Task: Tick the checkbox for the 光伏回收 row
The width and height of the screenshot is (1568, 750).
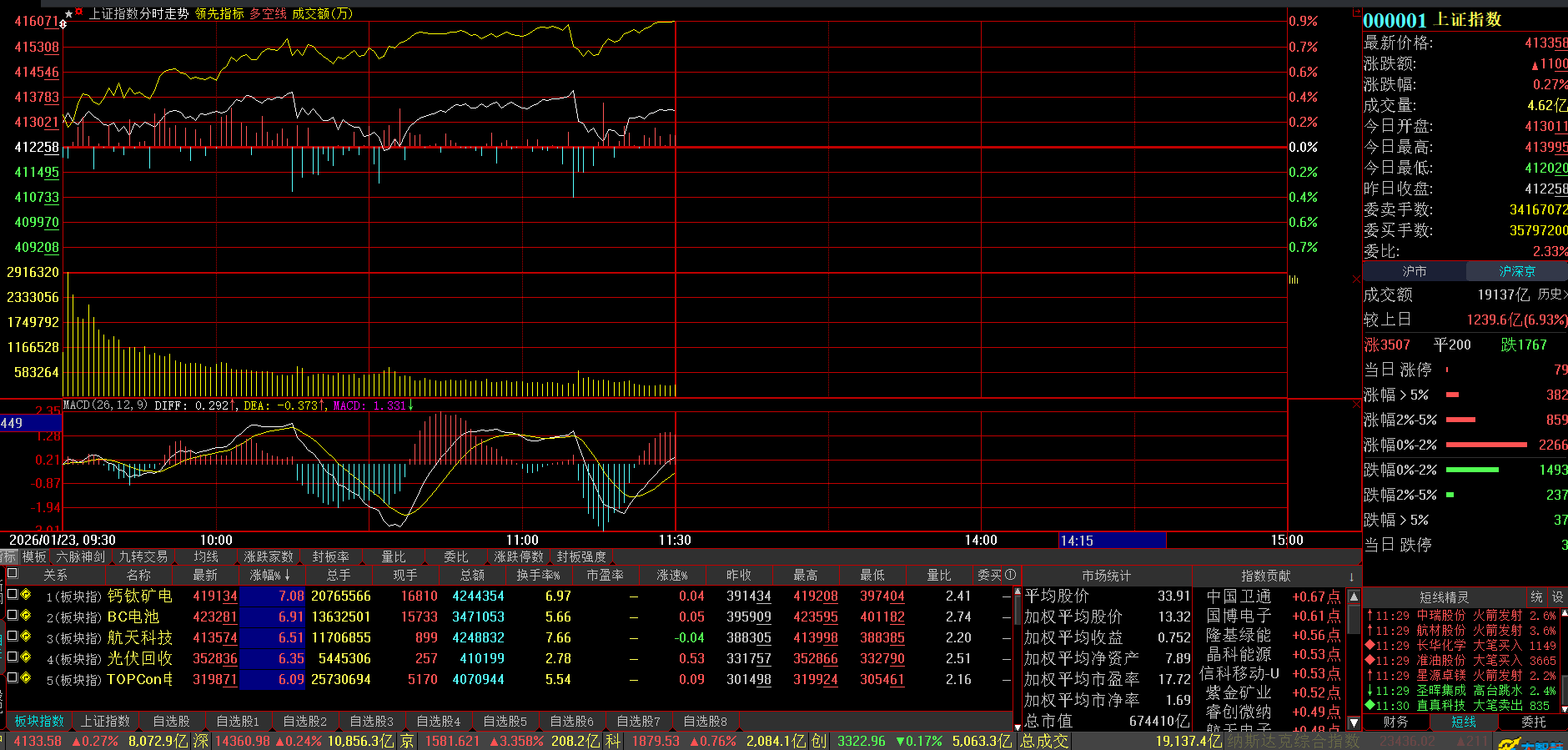Action: [x=12, y=657]
